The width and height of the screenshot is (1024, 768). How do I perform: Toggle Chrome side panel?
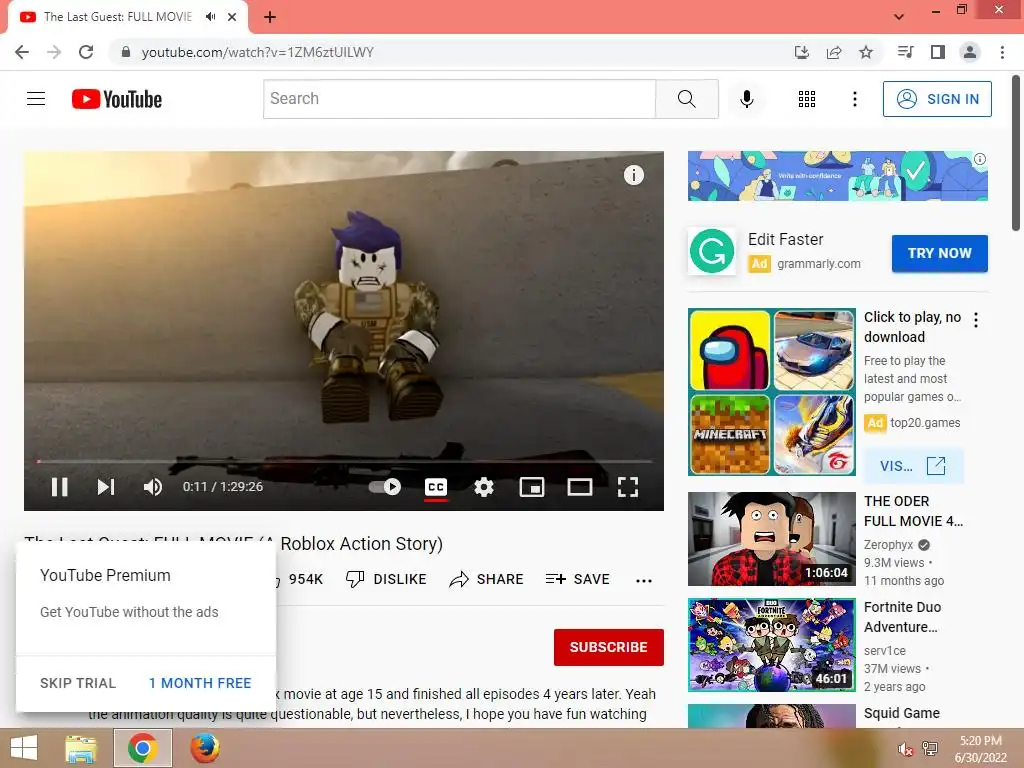(938, 52)
